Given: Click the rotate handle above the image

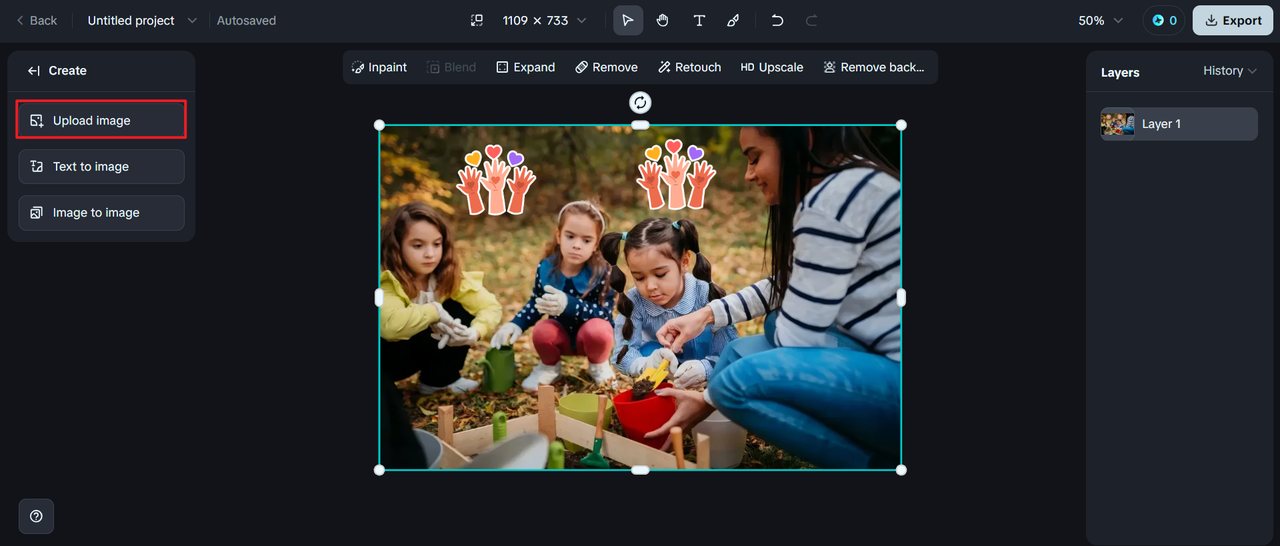Looking at the screenshot, I should (x=640, y=102).
